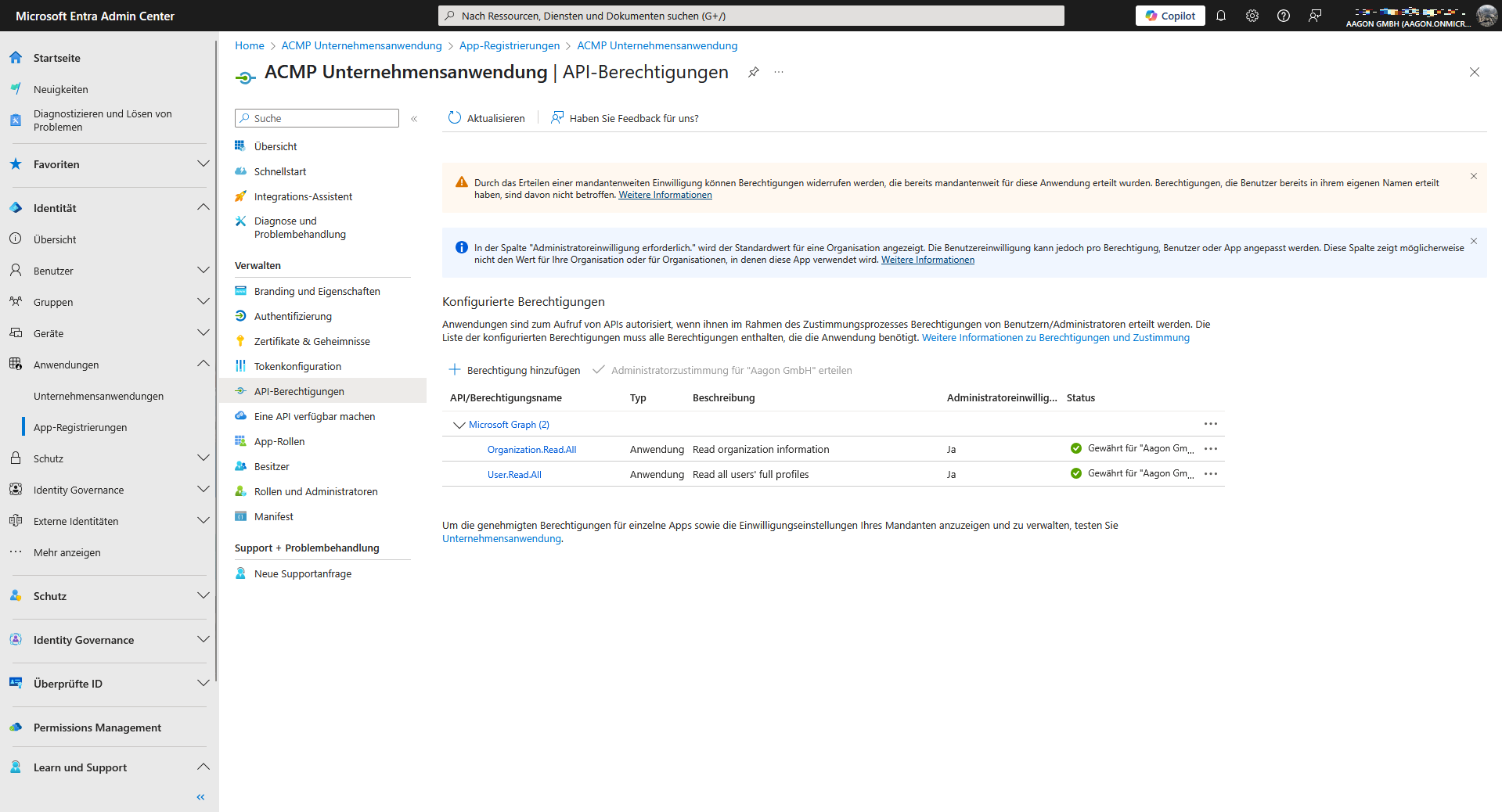1502x812 pixels.
Task: Expand the Benutzer navigation section
Action: (x=203, y=271)
